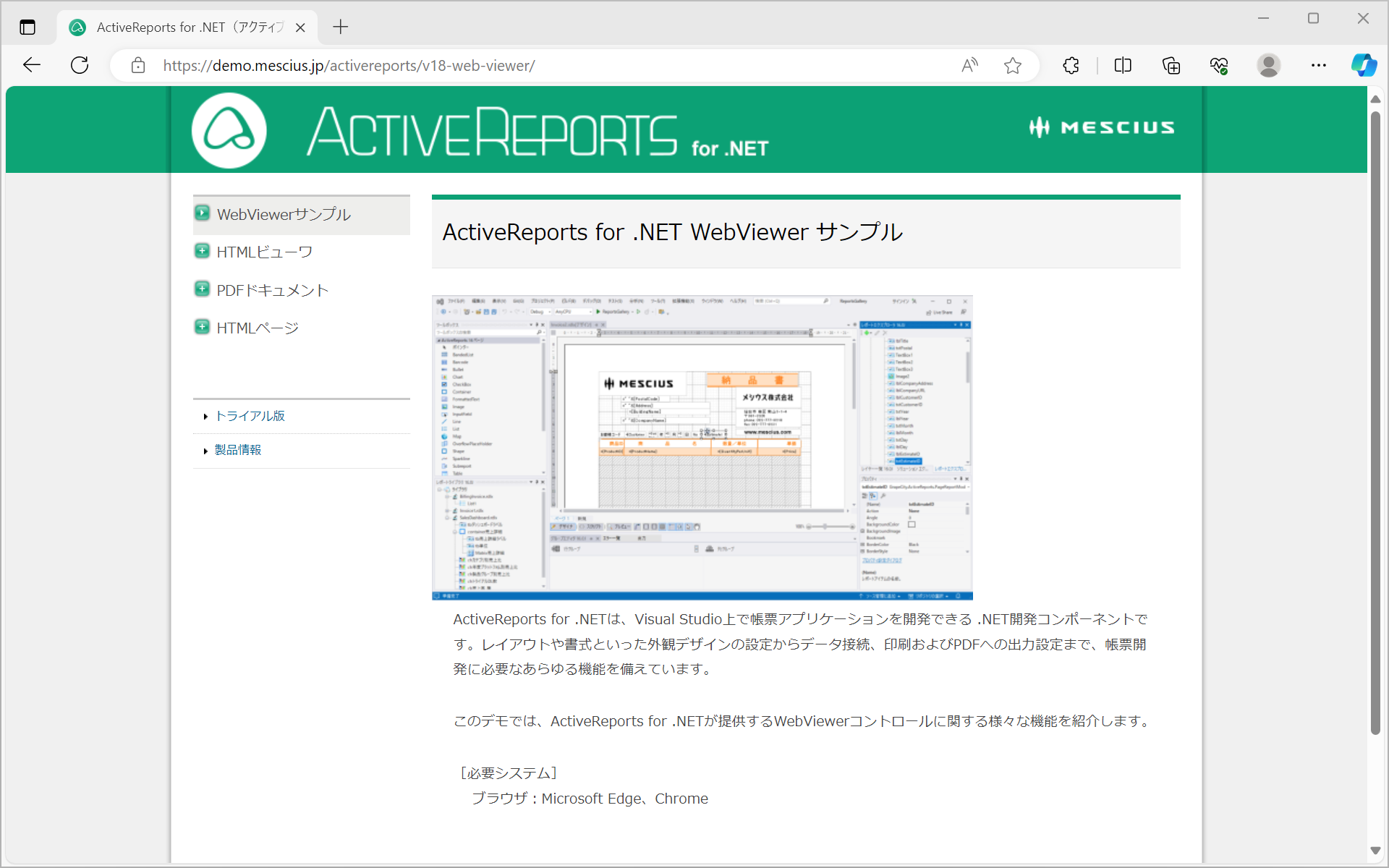Open a new tab with the plus button
The height and width of the screenshot is (868, 1389).
[x=341, y=27]
